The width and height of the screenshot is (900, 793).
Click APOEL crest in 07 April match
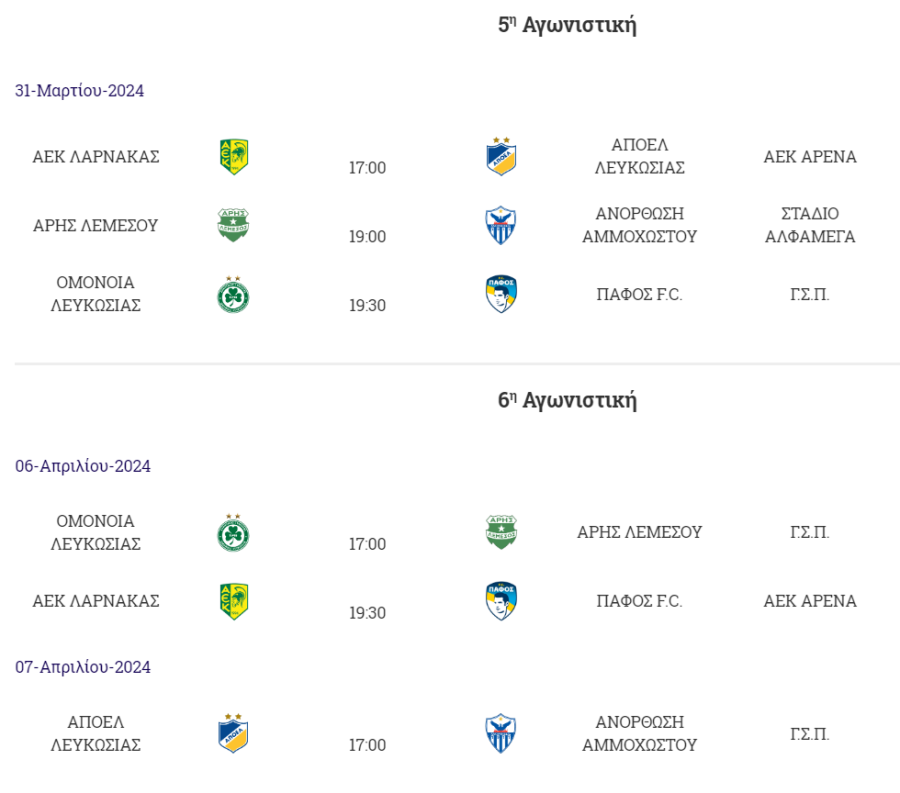click(233, 733)
